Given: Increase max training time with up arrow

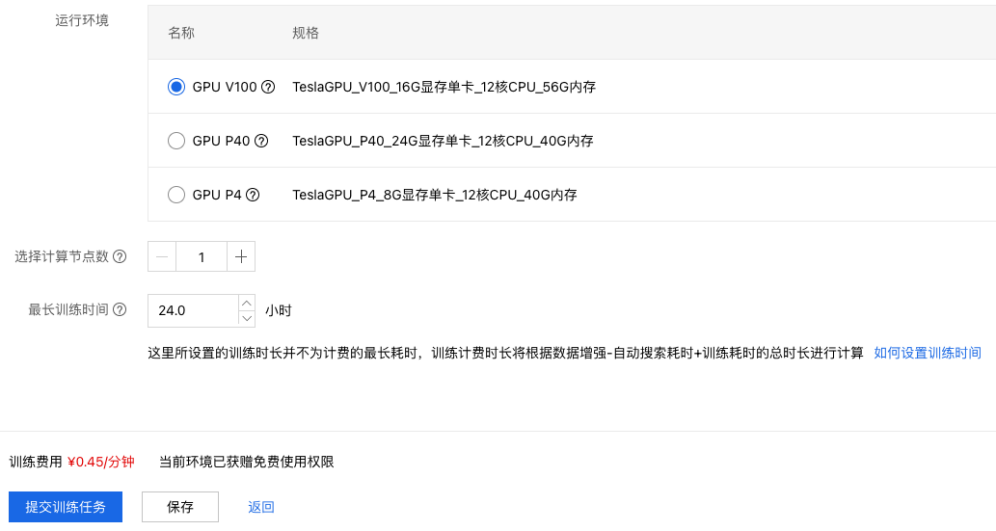Looking at the screenshot, I should click(247, 303).
